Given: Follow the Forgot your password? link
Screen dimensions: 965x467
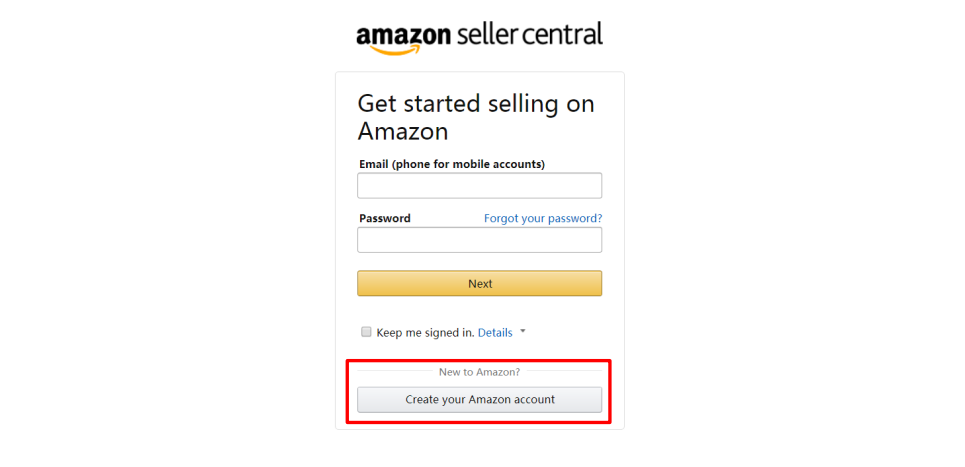Looking at the screenshot, I should pos(543,218).
